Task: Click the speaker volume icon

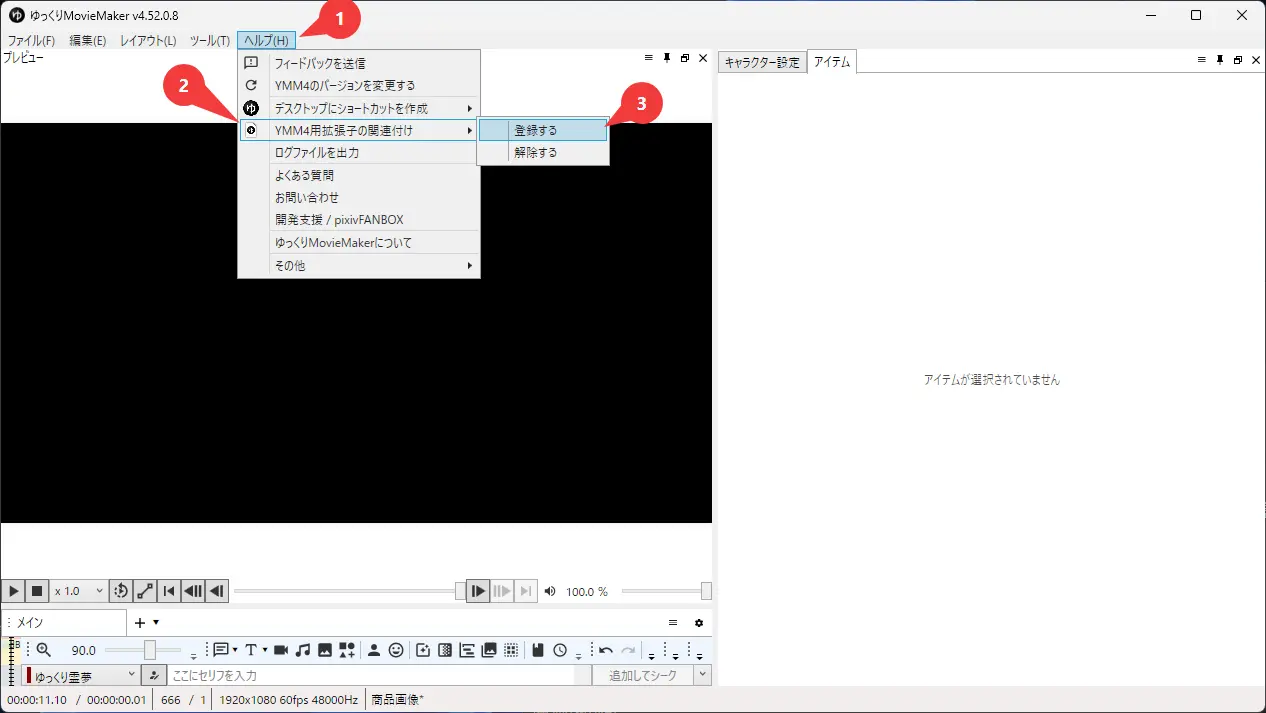Action: tap(550, 591)
